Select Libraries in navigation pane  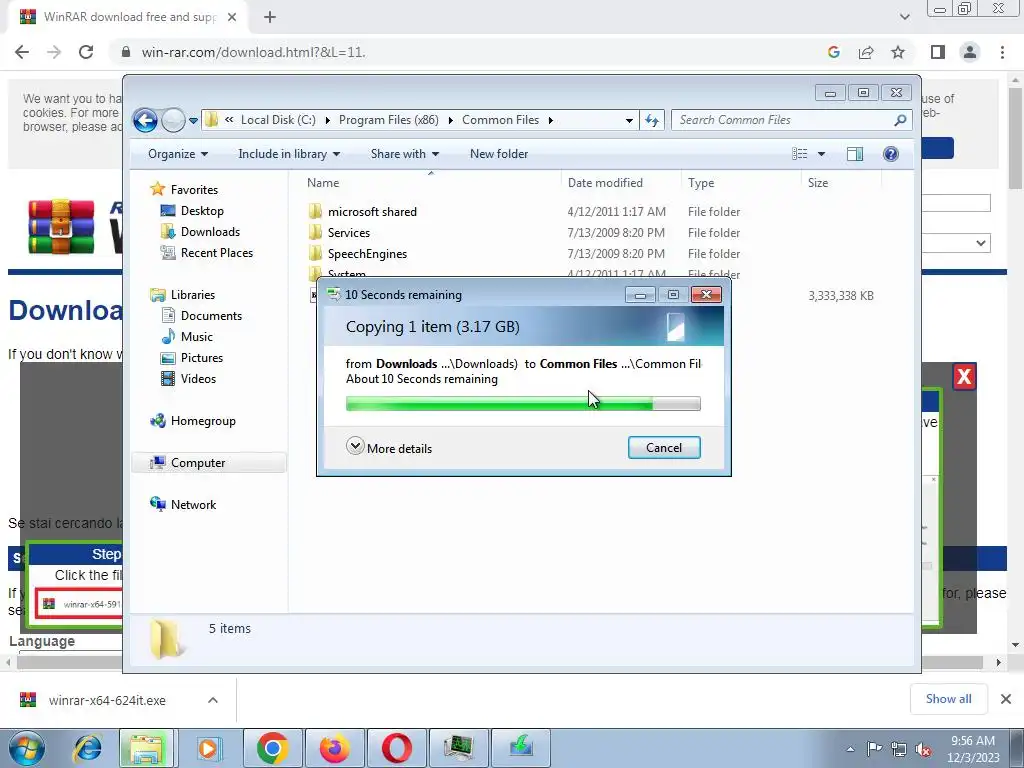tap(193, 295)
